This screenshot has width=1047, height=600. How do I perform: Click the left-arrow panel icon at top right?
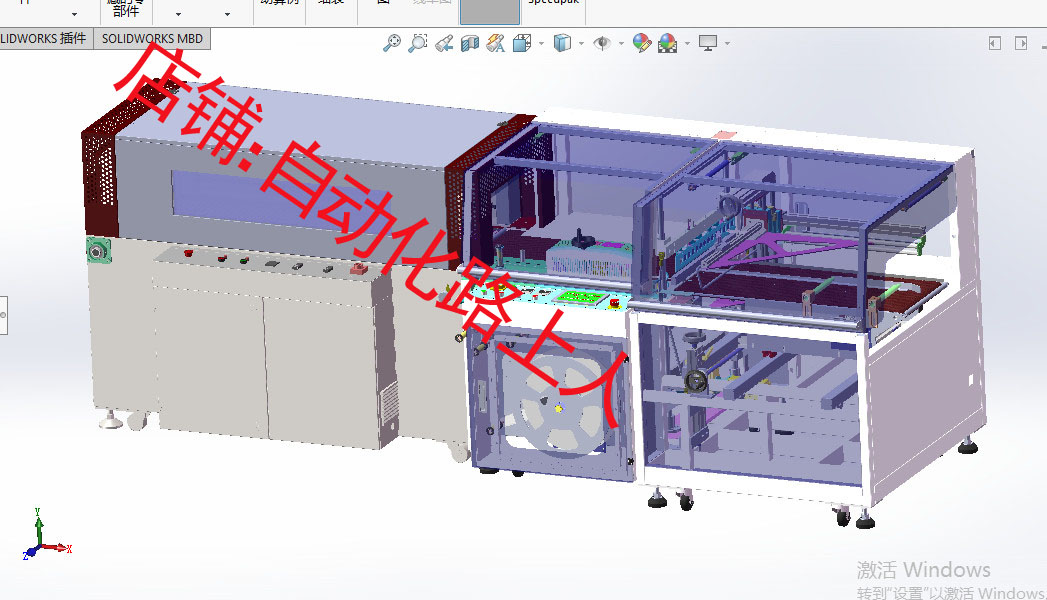pyautogui.click(x=995, y=43)
